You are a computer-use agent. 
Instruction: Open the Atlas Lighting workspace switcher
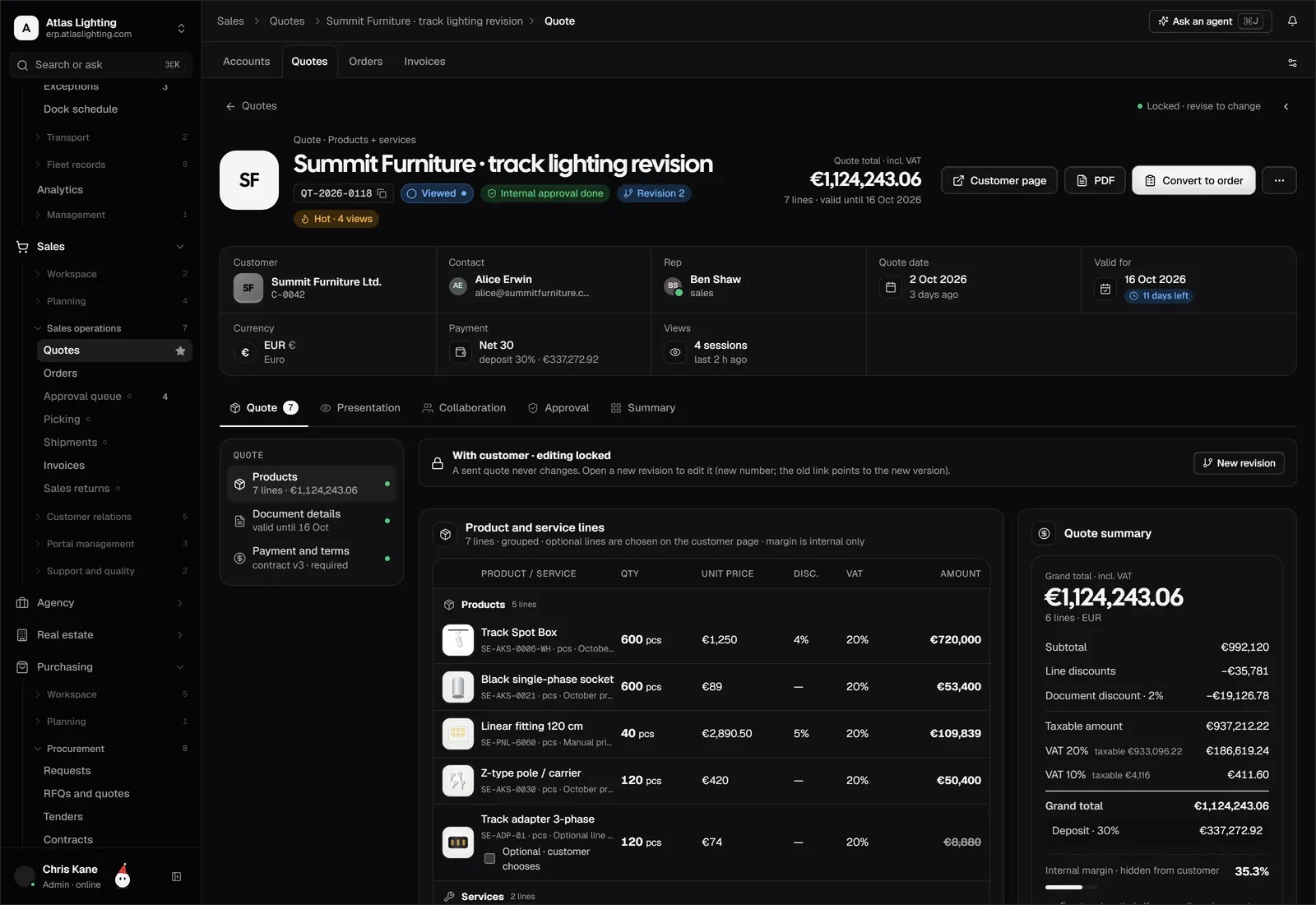point(100,28)
